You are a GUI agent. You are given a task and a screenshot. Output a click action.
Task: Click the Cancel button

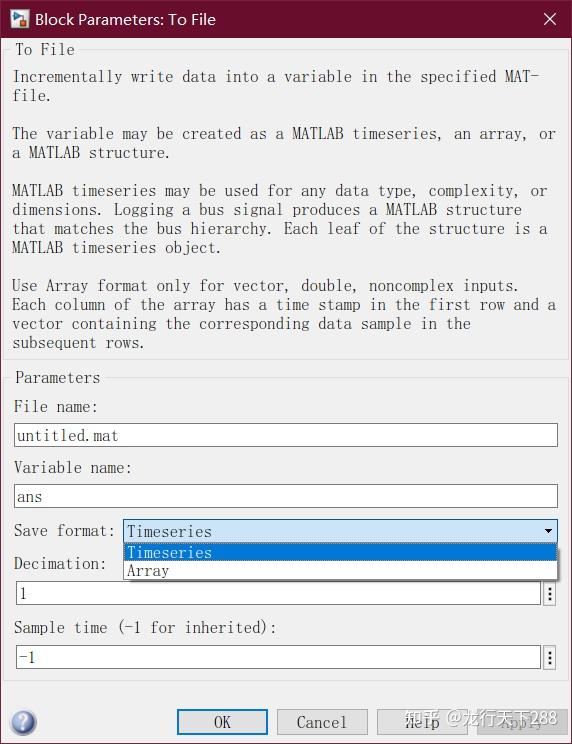coord(322,722)
